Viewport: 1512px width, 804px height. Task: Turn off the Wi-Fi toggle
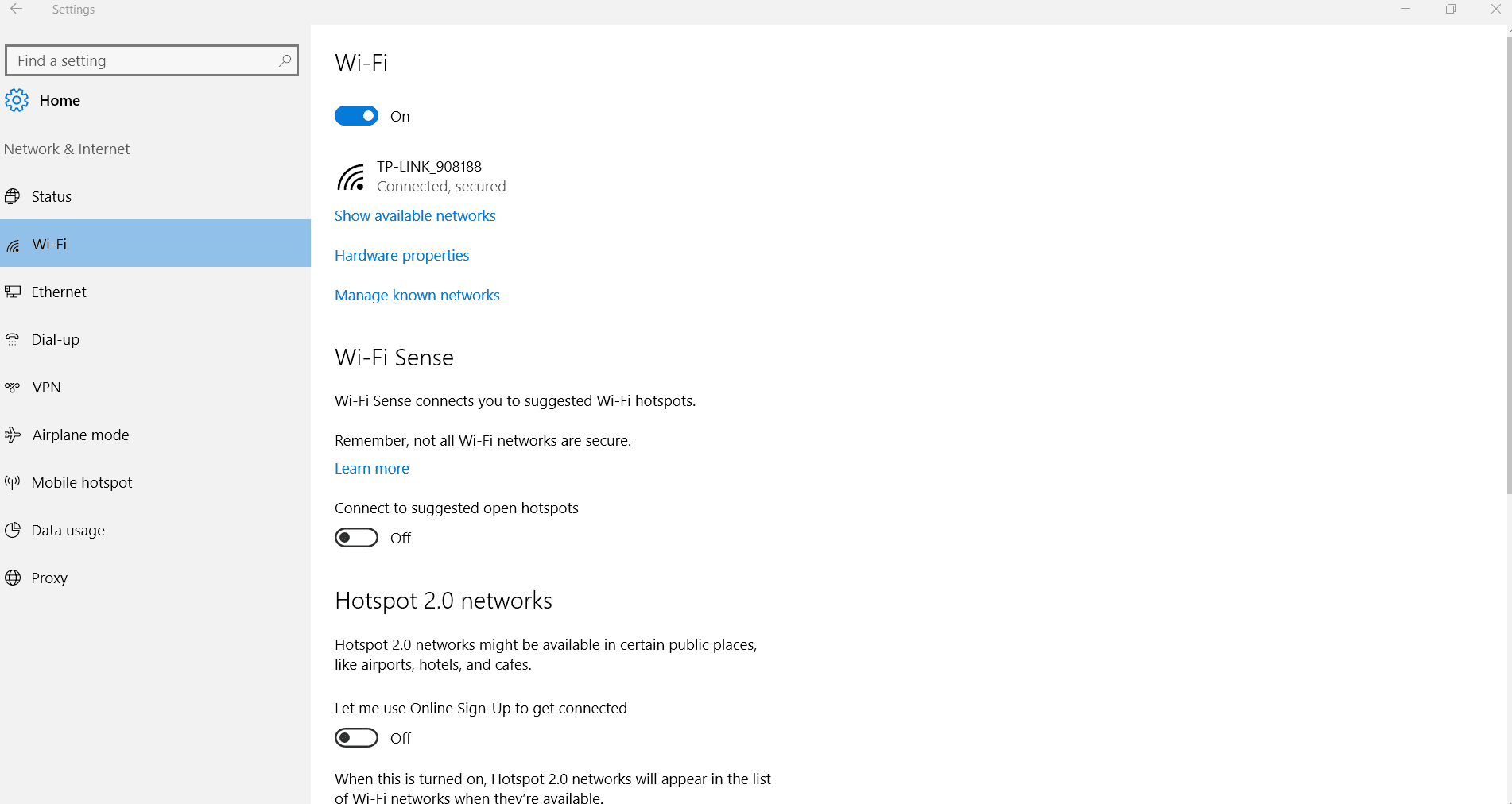[x=356, y=115]
